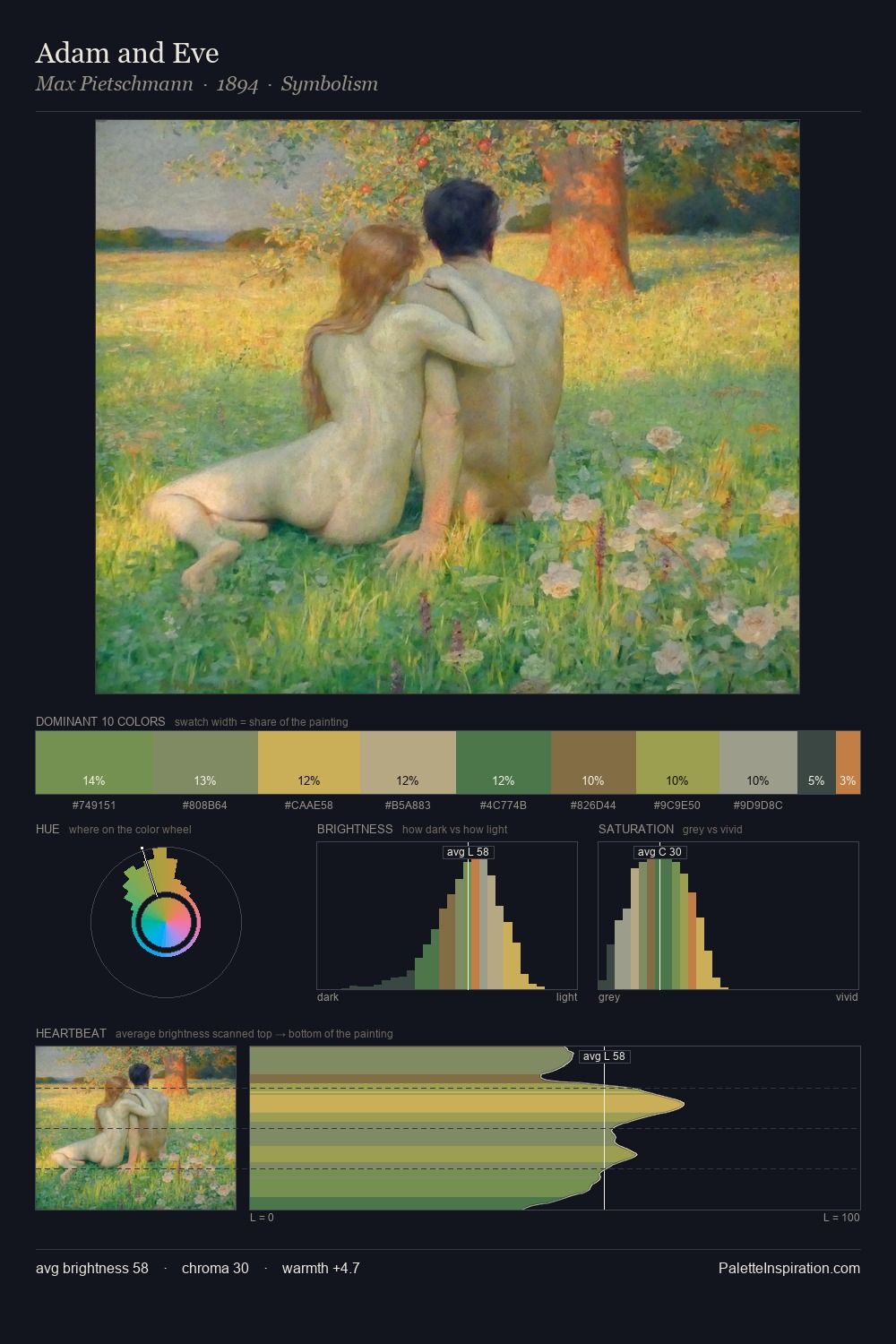Click the 'HUE' section heading
The width and height of the screenshot is (896, 1344).
tap(47, 829)
